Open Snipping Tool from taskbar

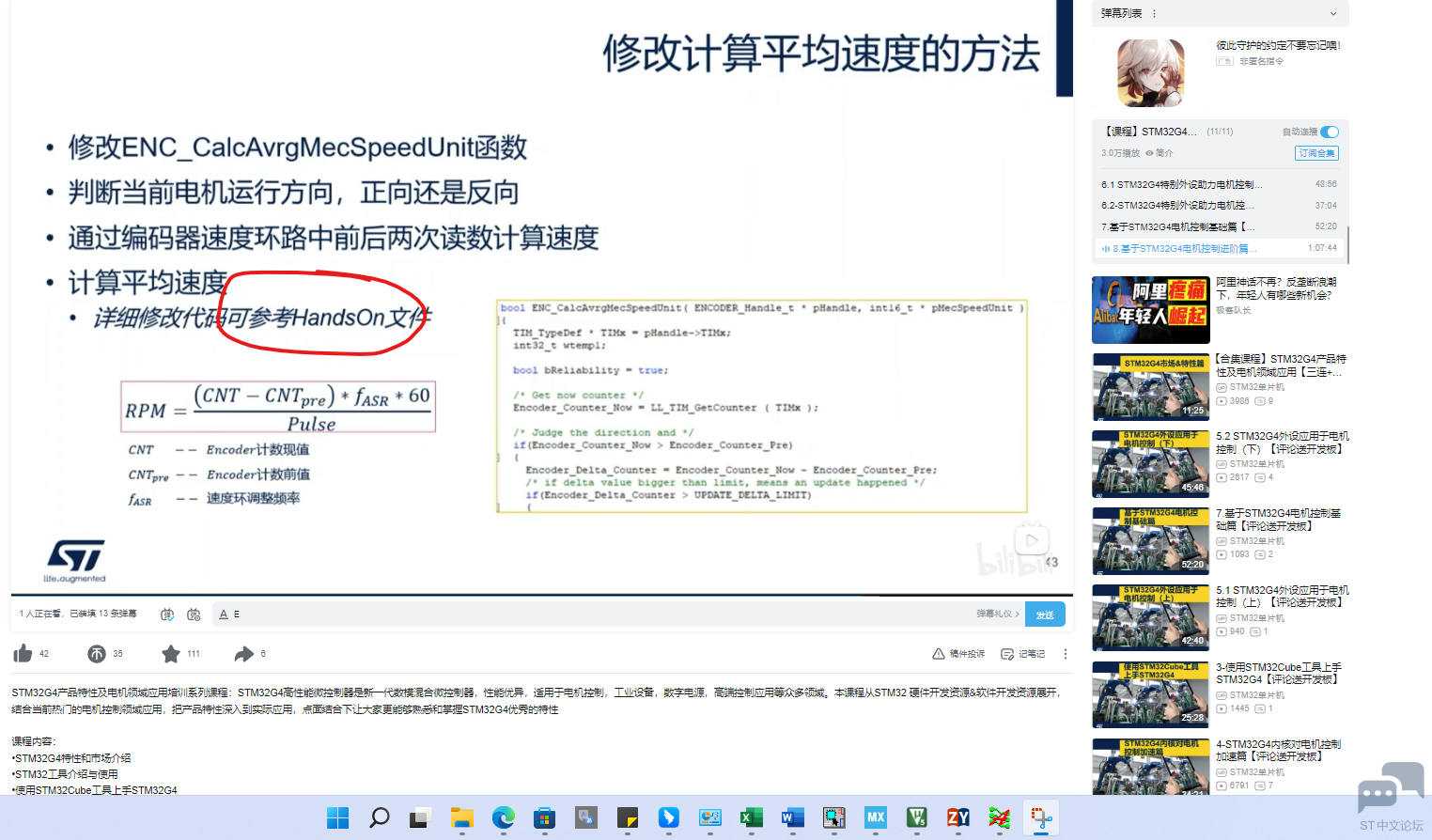1040,818
